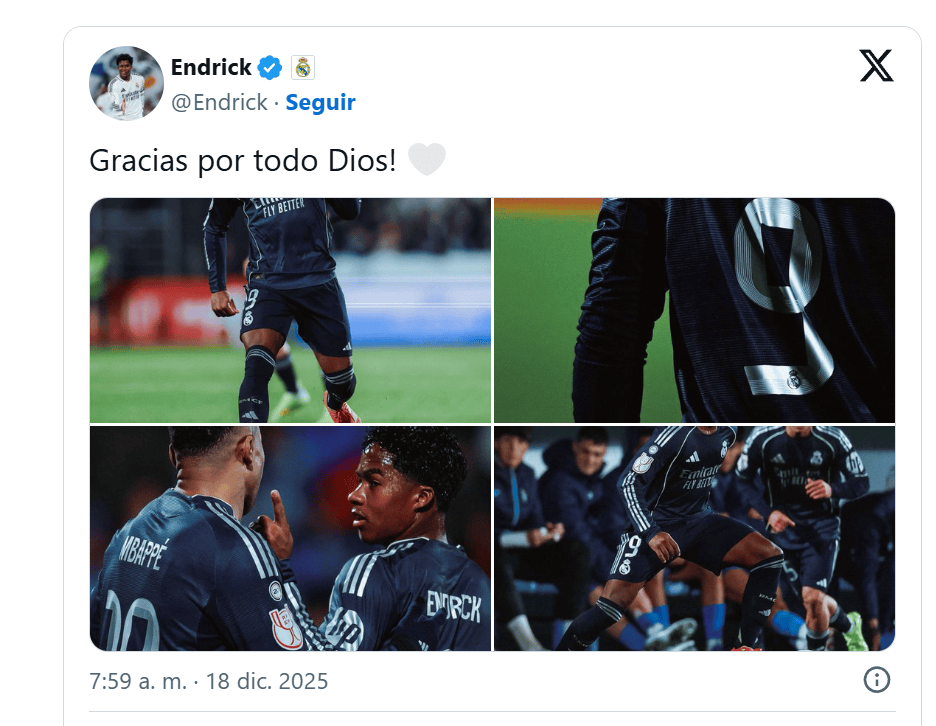
Task: Click the 7:59 a. m. time text
Action: 138,681
